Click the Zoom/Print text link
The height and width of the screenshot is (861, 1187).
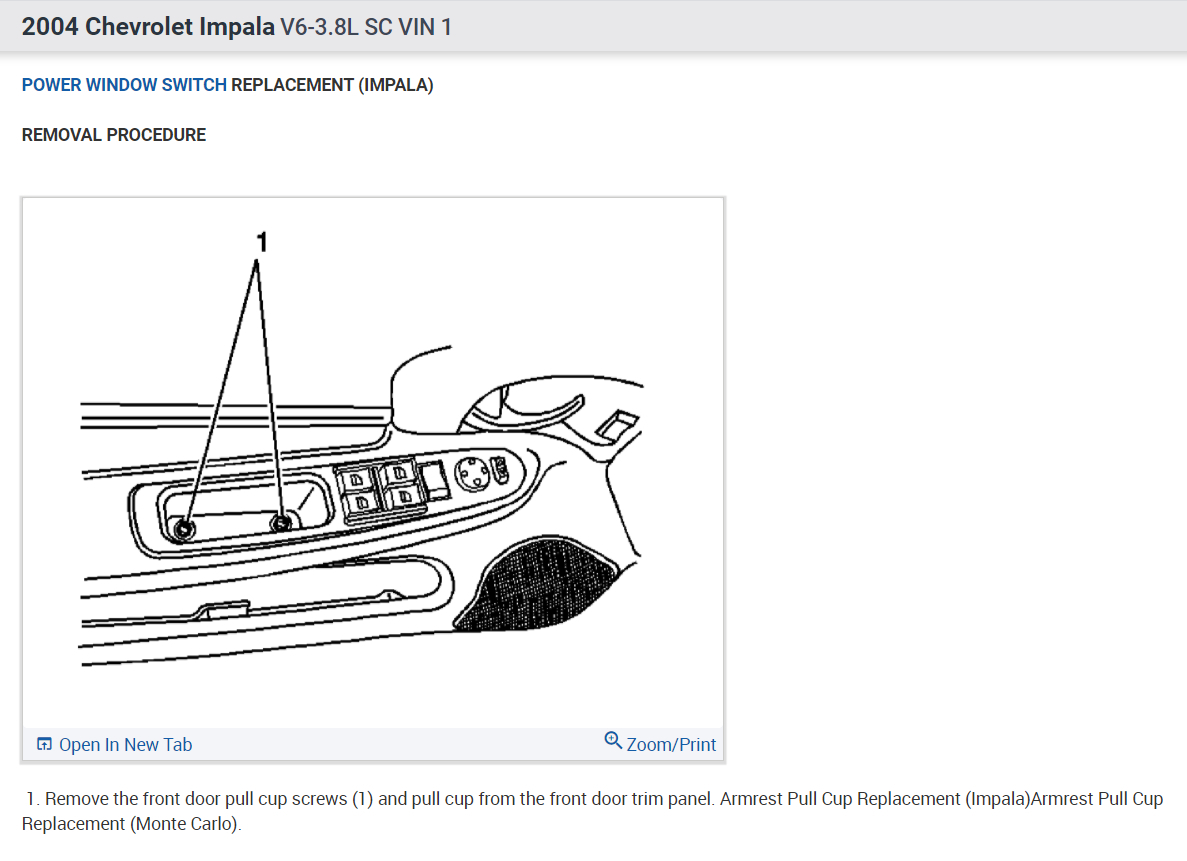pos(671,744)
